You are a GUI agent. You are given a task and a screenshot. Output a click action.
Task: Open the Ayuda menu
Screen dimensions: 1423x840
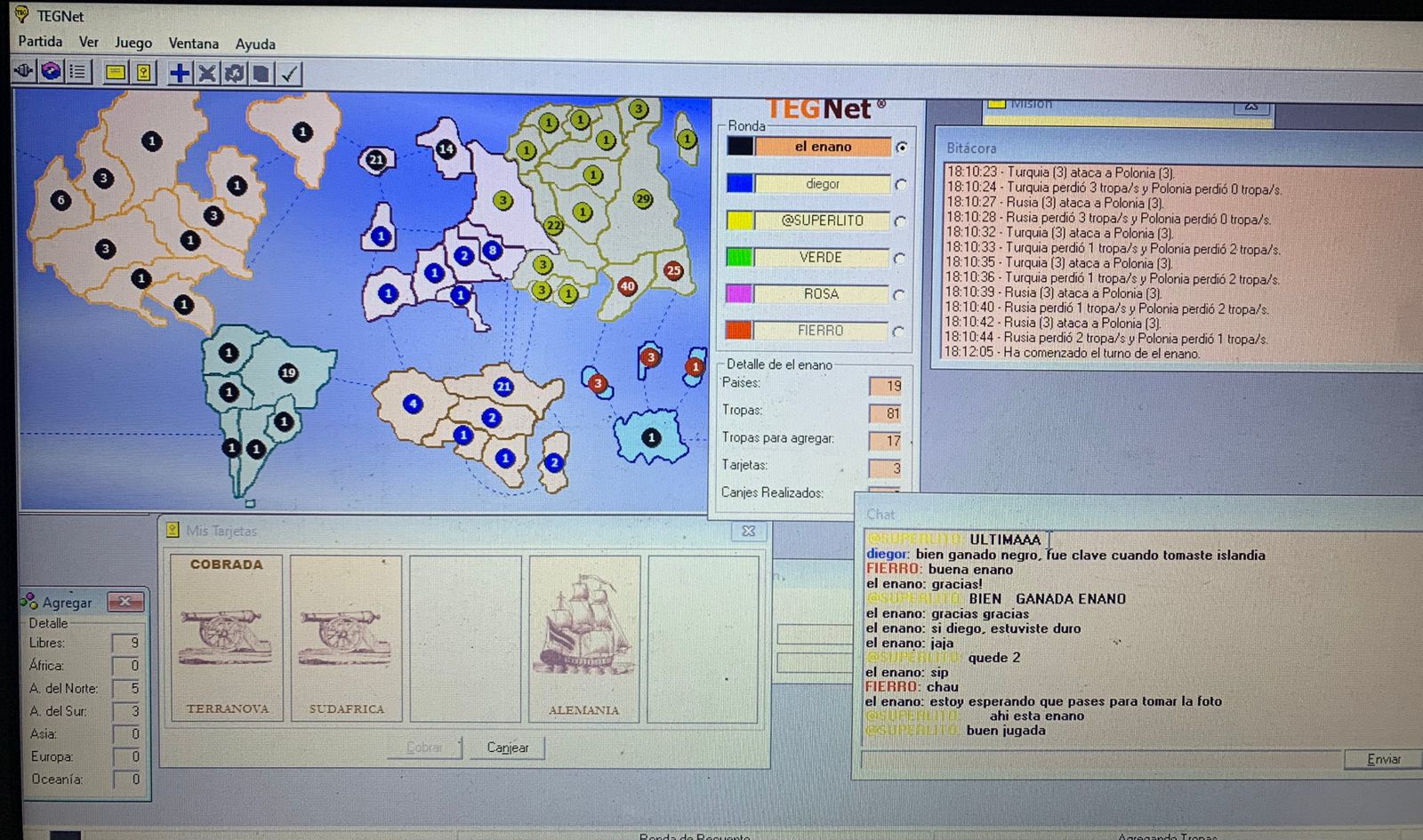click(255, 44)
